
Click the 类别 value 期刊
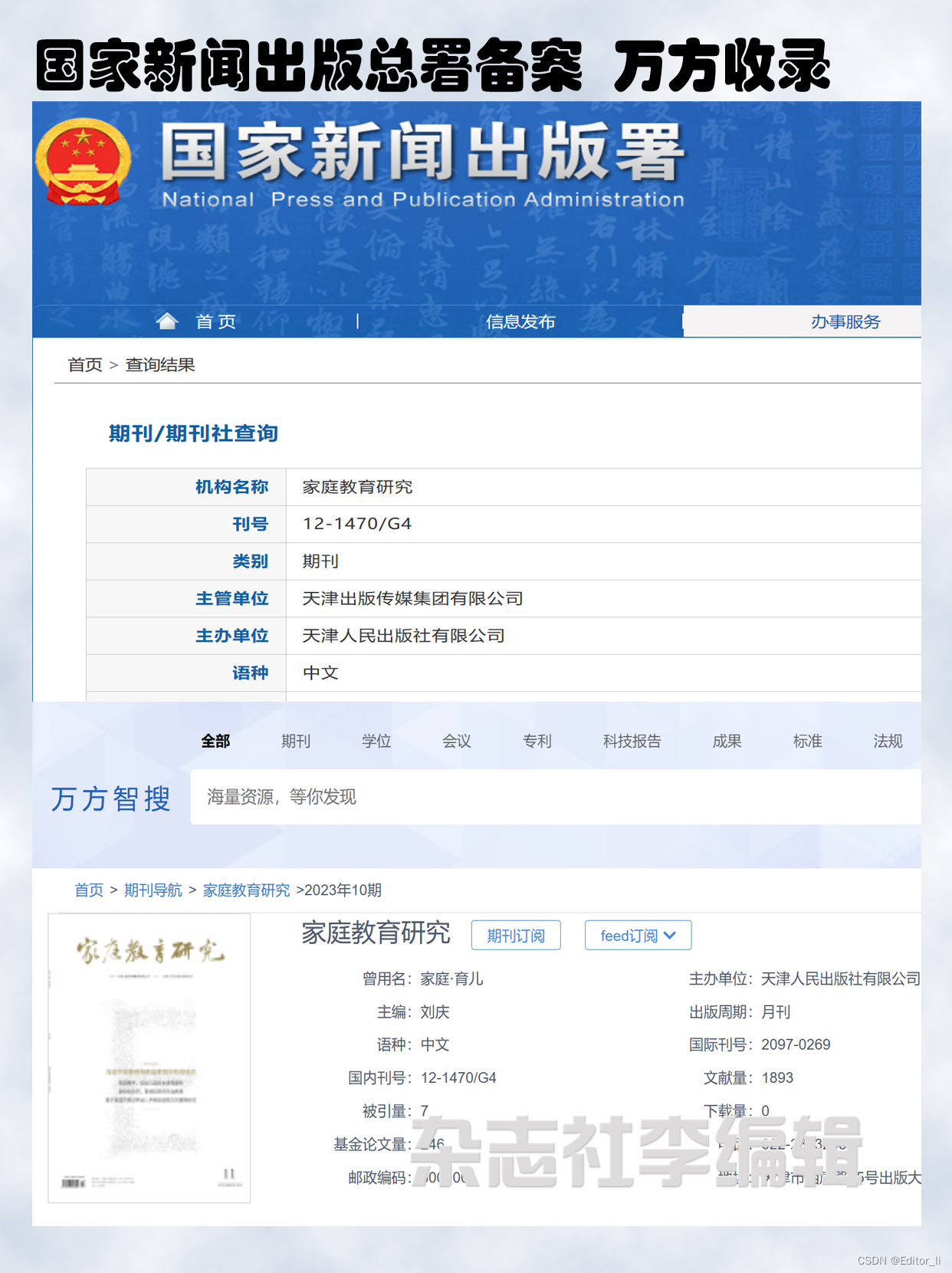pyautogui.click(x=320, y=561)
